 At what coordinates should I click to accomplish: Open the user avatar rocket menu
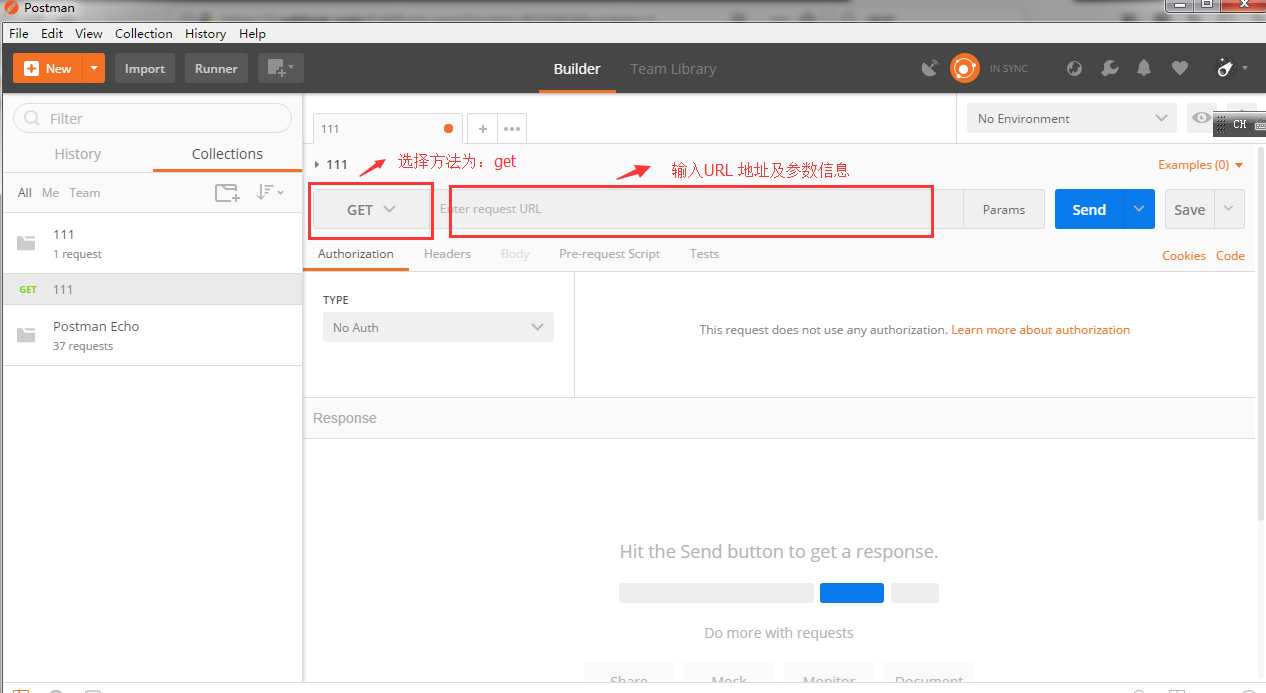point(1231,68)
